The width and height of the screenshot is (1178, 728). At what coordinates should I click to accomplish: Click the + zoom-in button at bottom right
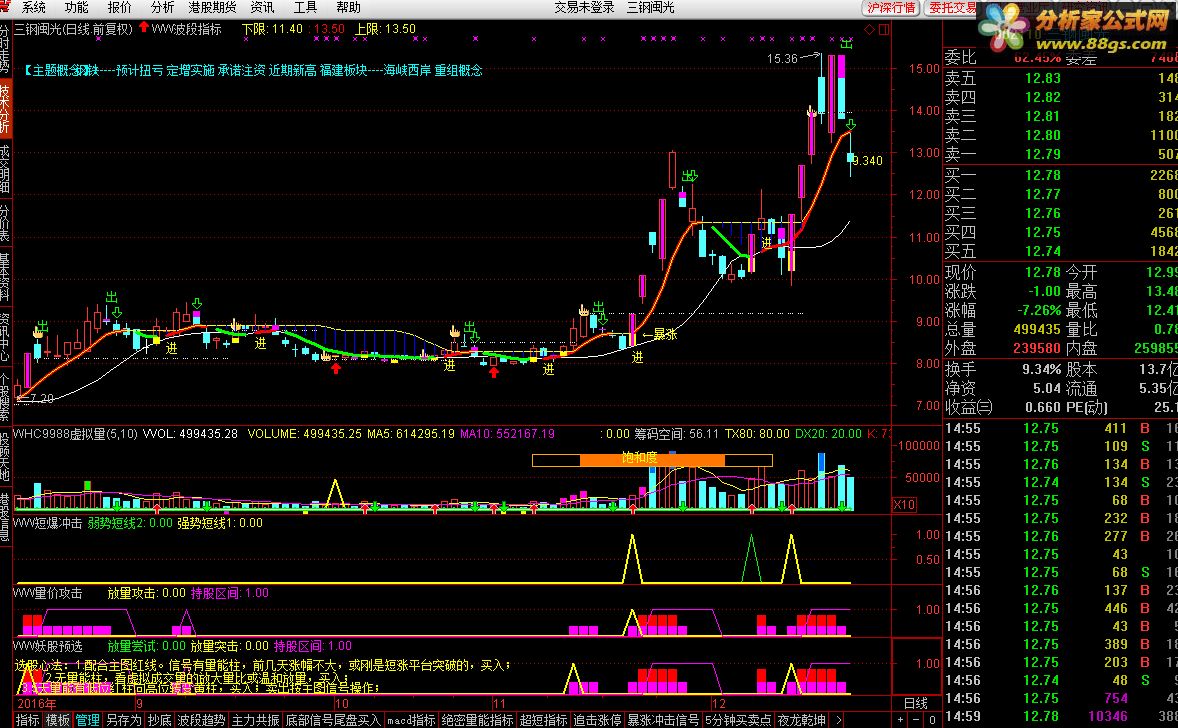point(899,720)
